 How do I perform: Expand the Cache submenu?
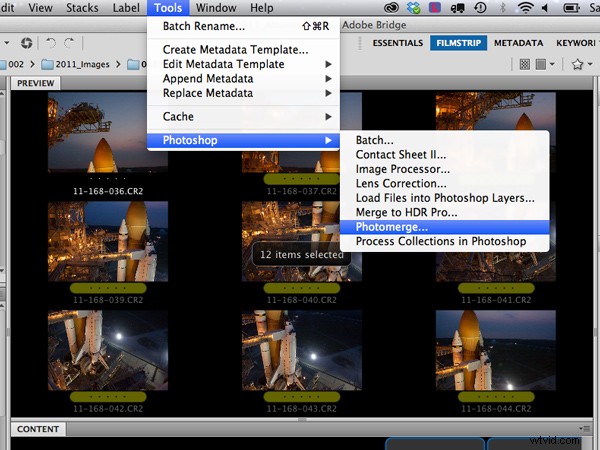coord(243,116)
